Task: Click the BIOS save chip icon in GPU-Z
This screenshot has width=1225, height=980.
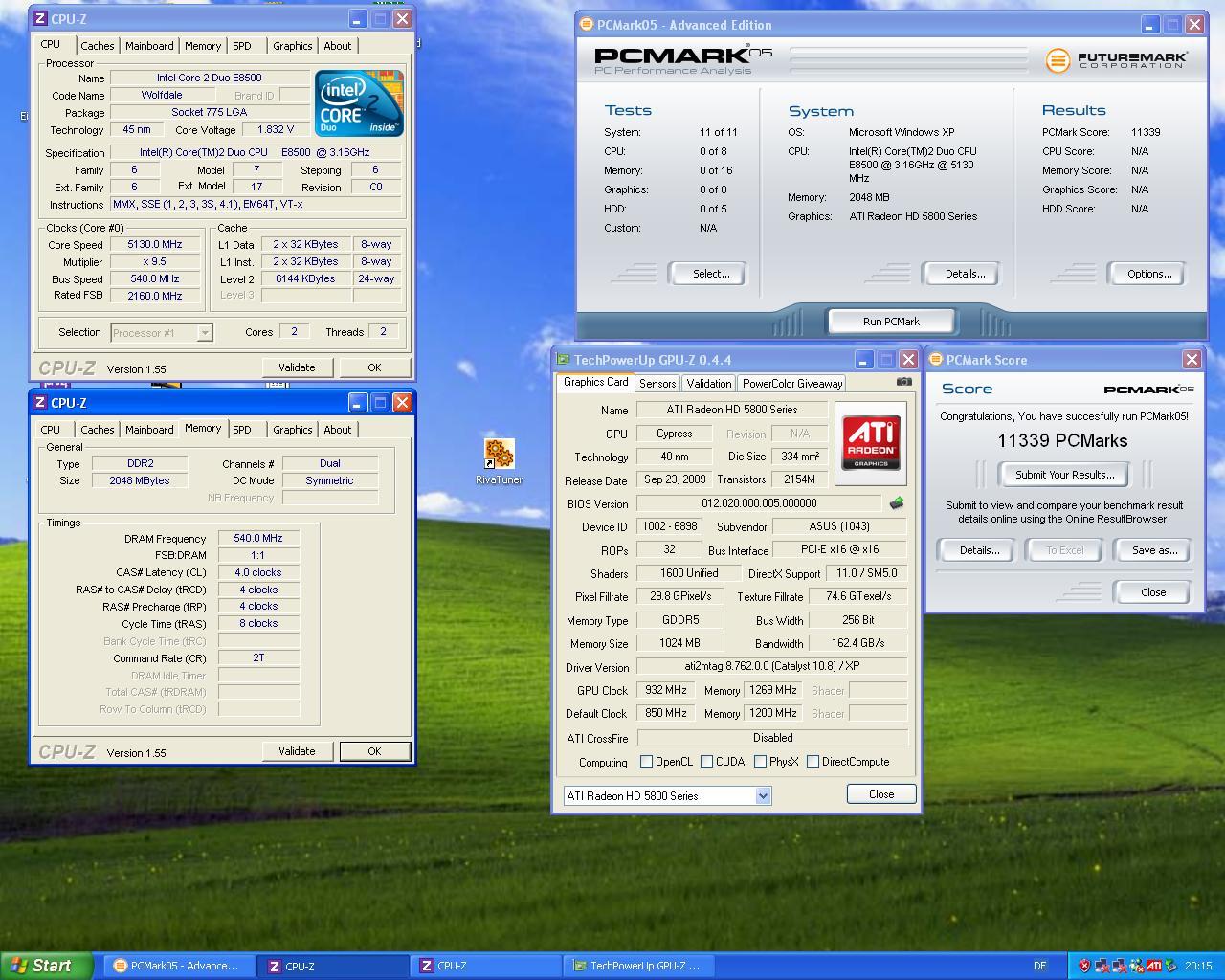Action: (x=897, y=502)
